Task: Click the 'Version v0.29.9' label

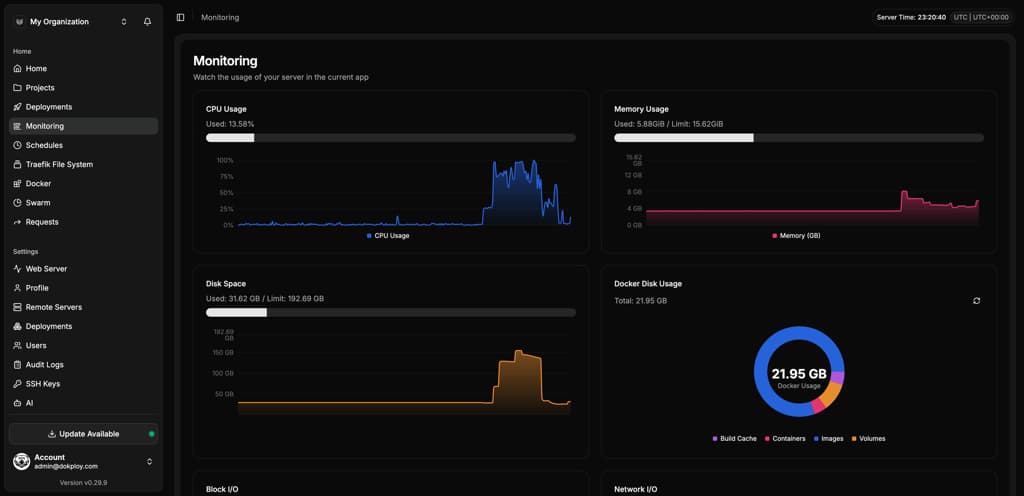Action: pos(84,483)
